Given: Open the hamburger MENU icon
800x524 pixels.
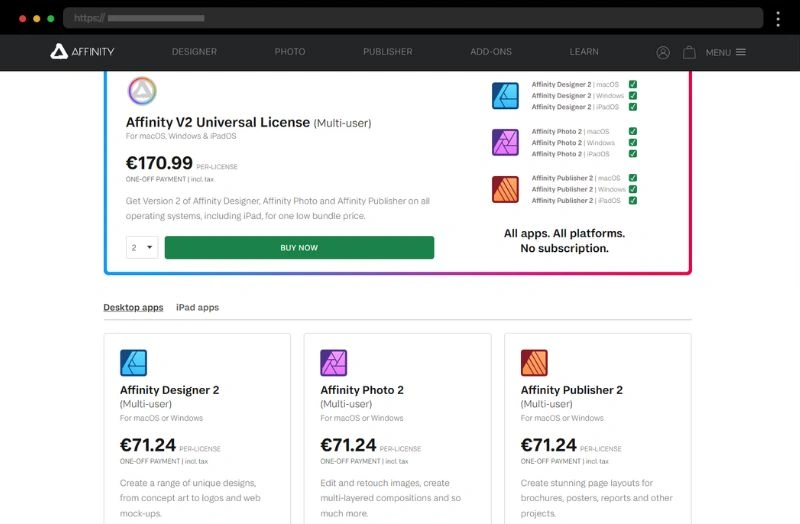Looking at the screenshot, I should pos(741,52).
